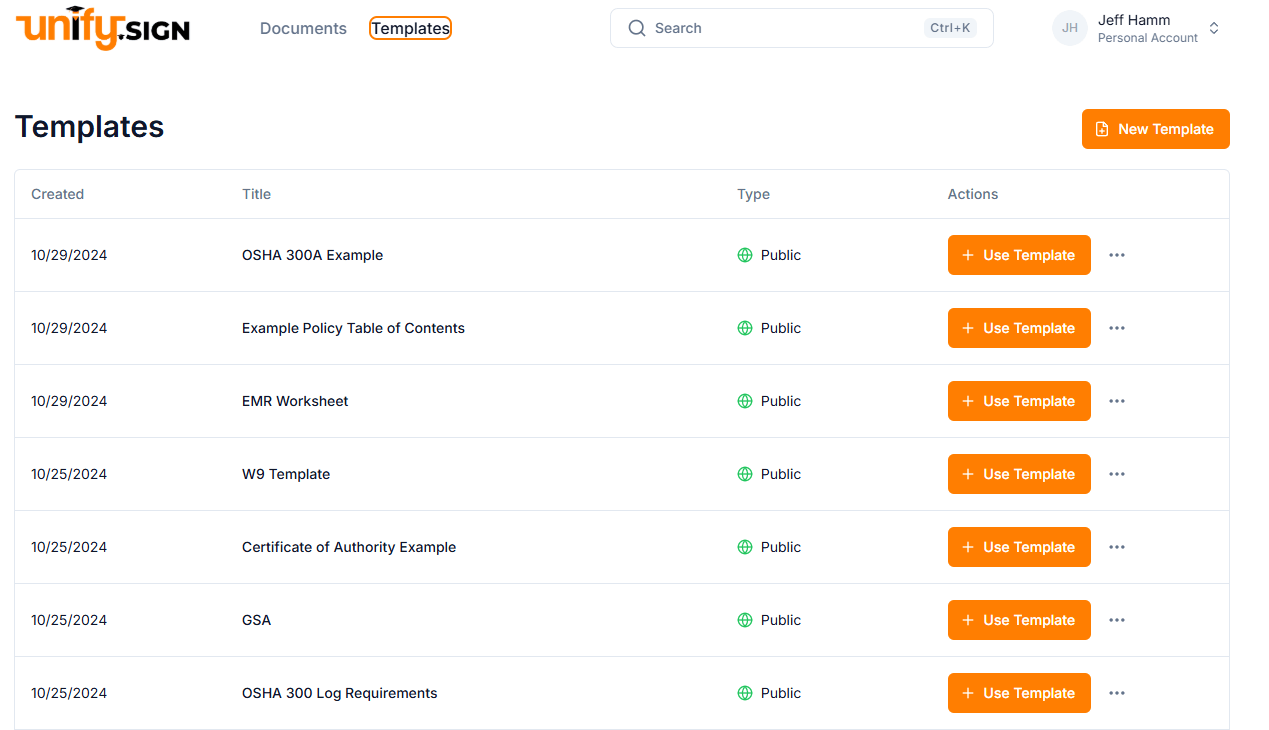Click the New Template document icon
Screen dimensions: 1269x730
pos(1101,128)
